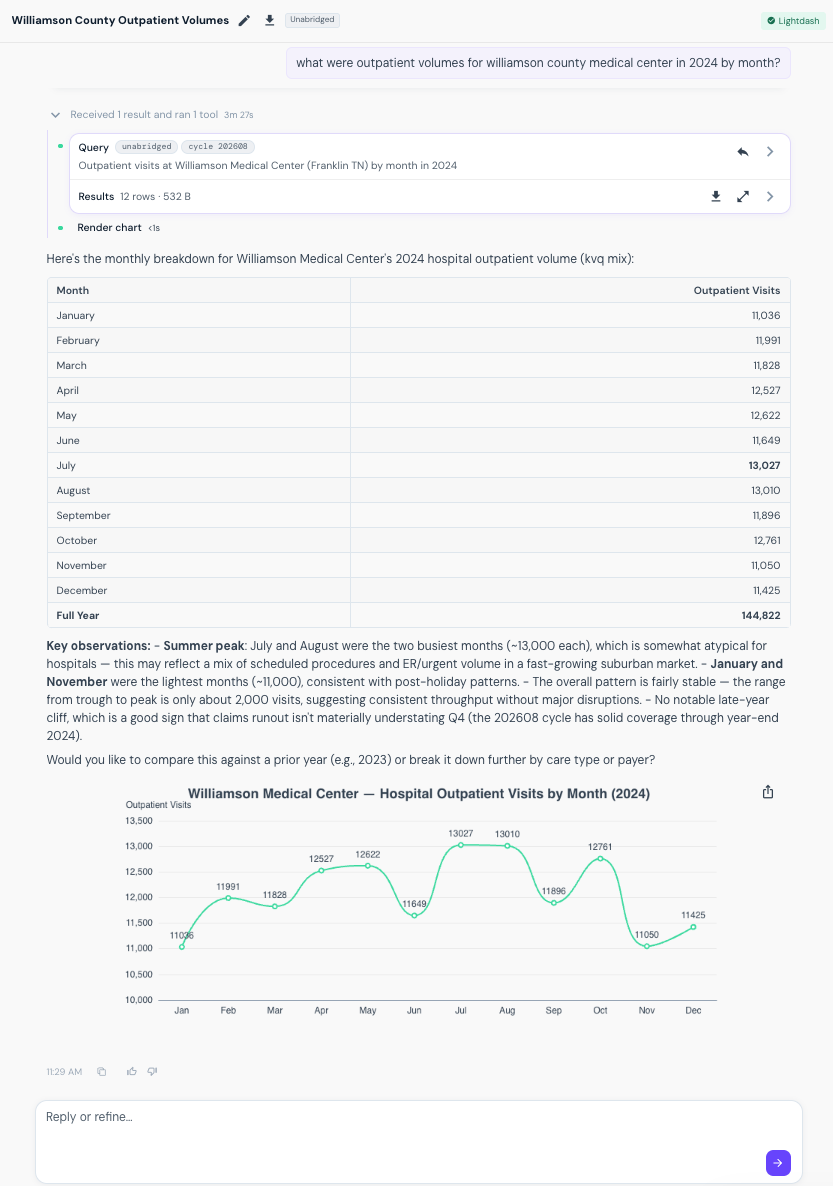Click the Unabridged badge next to title

click(312, 20)
